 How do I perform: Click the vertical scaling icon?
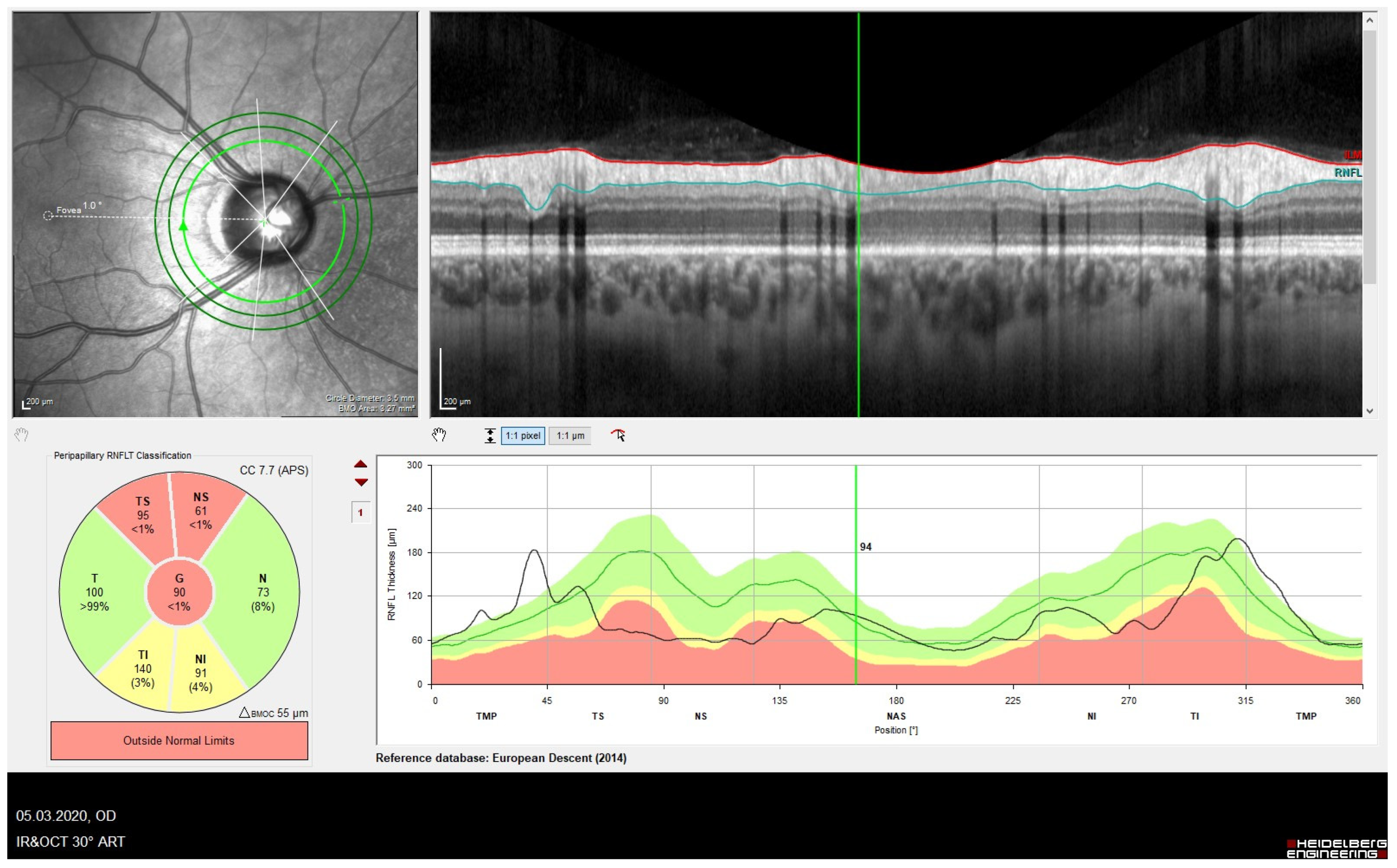point(490,436)
